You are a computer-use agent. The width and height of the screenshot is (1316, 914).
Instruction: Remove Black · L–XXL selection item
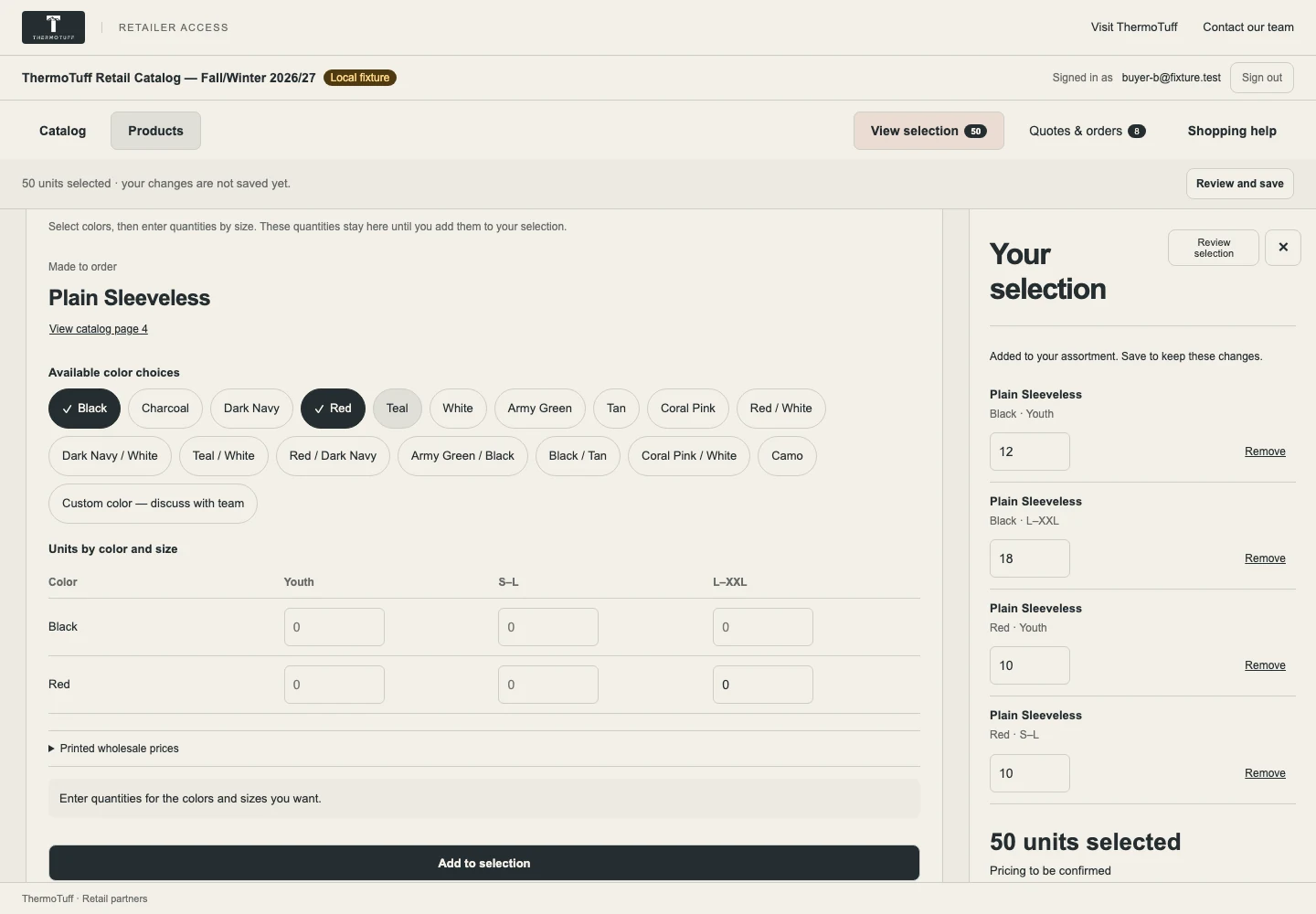pyautogui.click(x=1265, y=558)
